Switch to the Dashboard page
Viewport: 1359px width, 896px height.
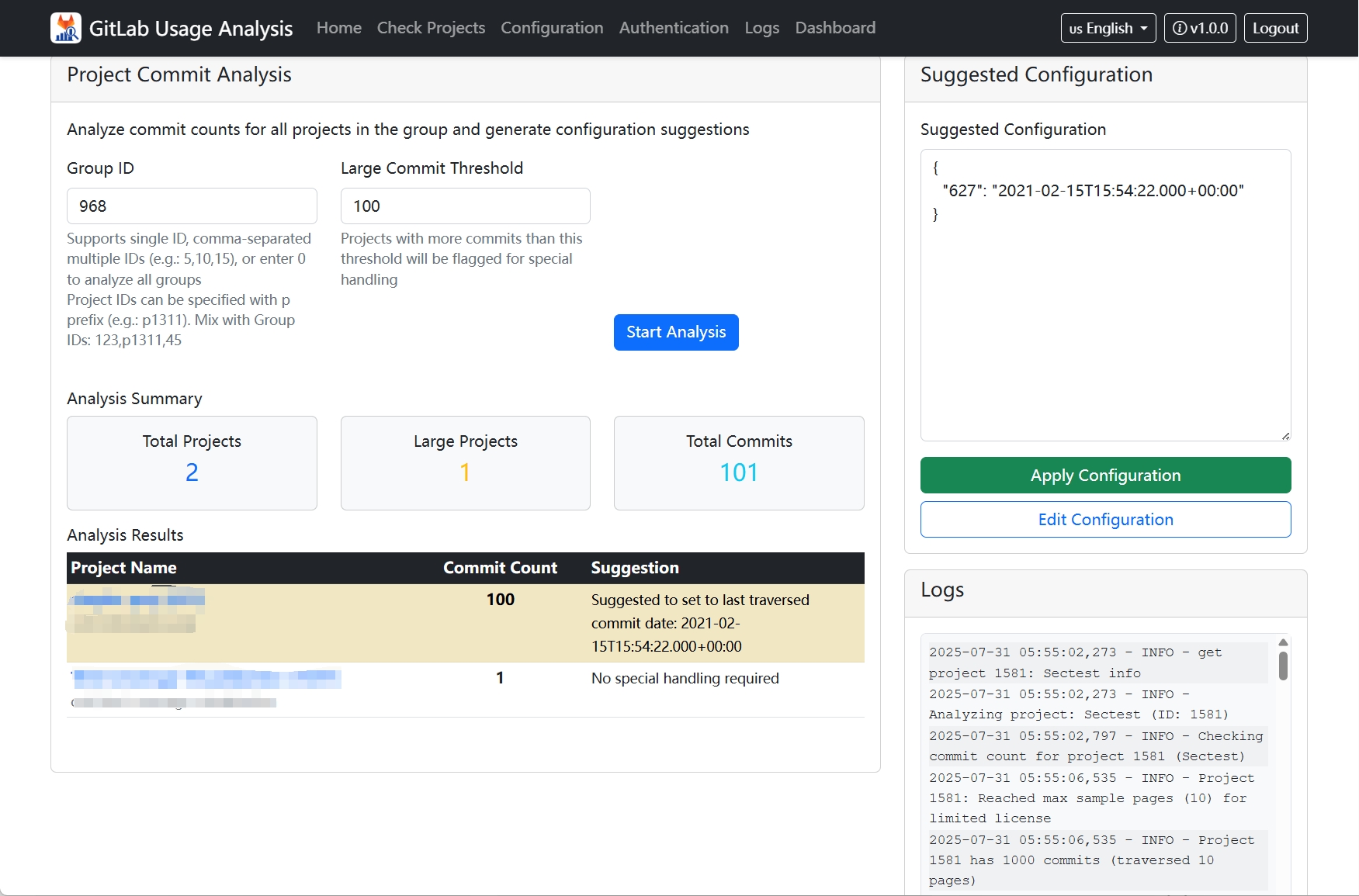coord(835,28)
